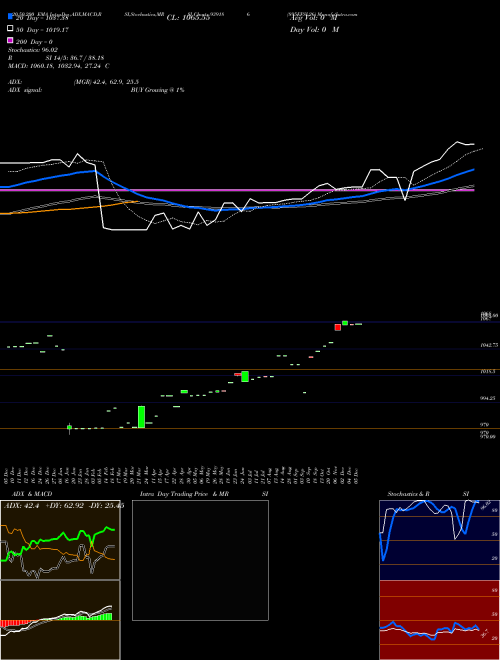Open the ADX indicator line chart panel
Image resolution: width=500 pixels, height=660 pixels.
click(x=60, y=540)
